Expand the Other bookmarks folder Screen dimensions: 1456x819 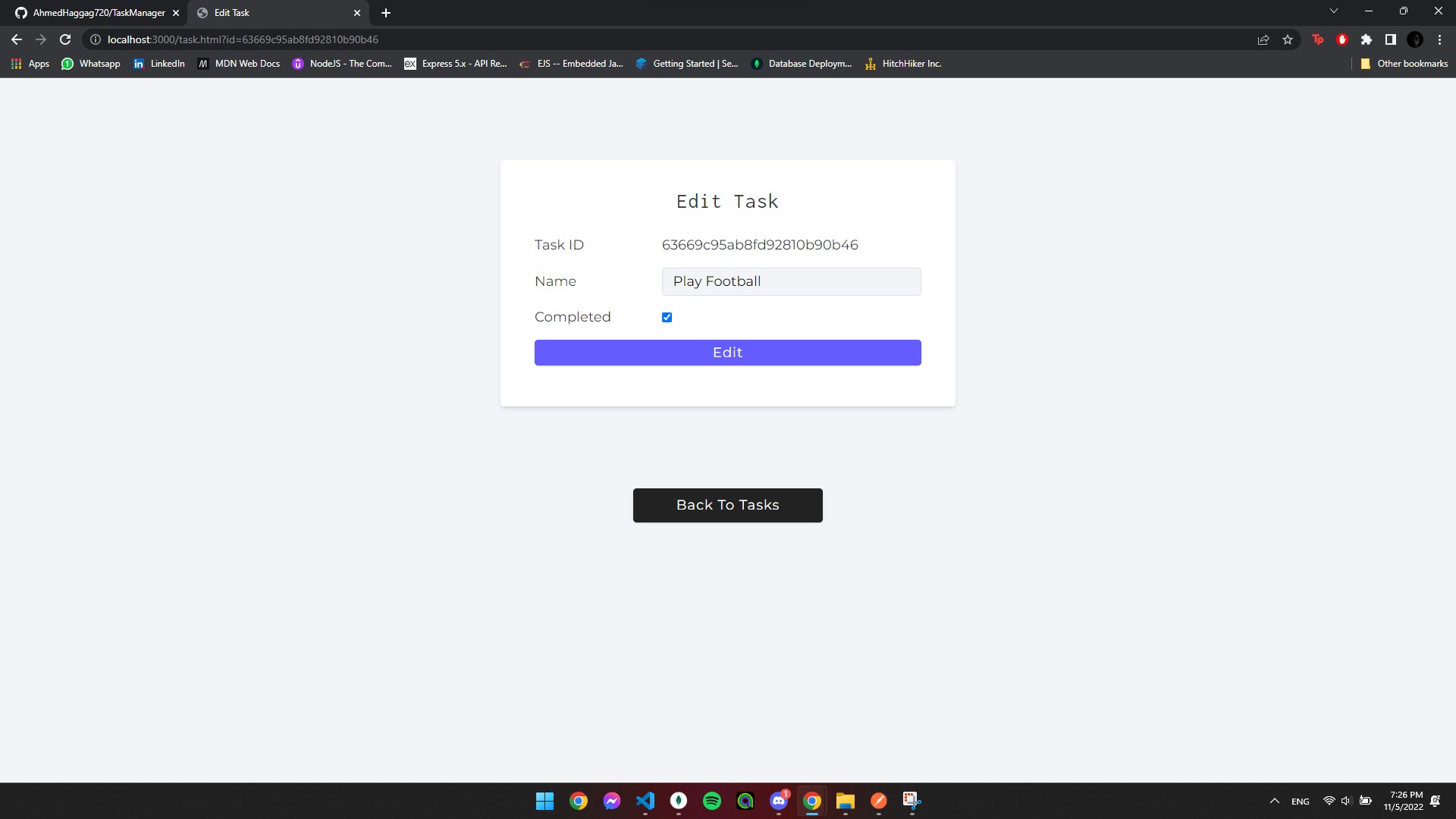point(1404,64)
